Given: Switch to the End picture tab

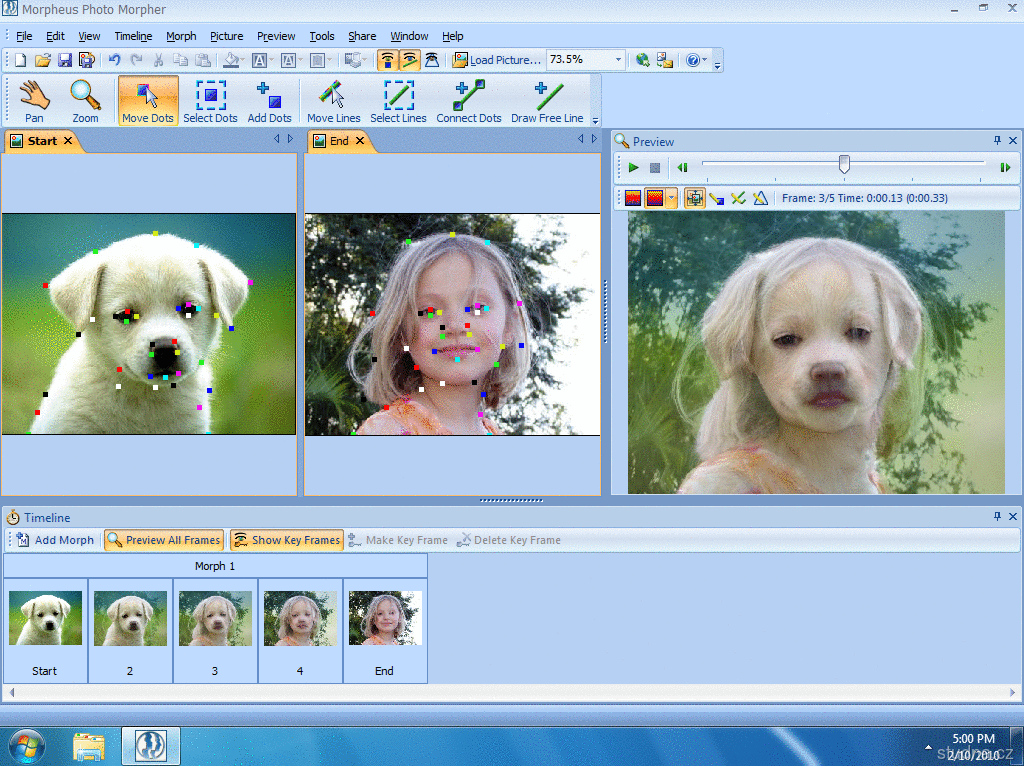Looking at the screenshot, I should click(338, 141).
